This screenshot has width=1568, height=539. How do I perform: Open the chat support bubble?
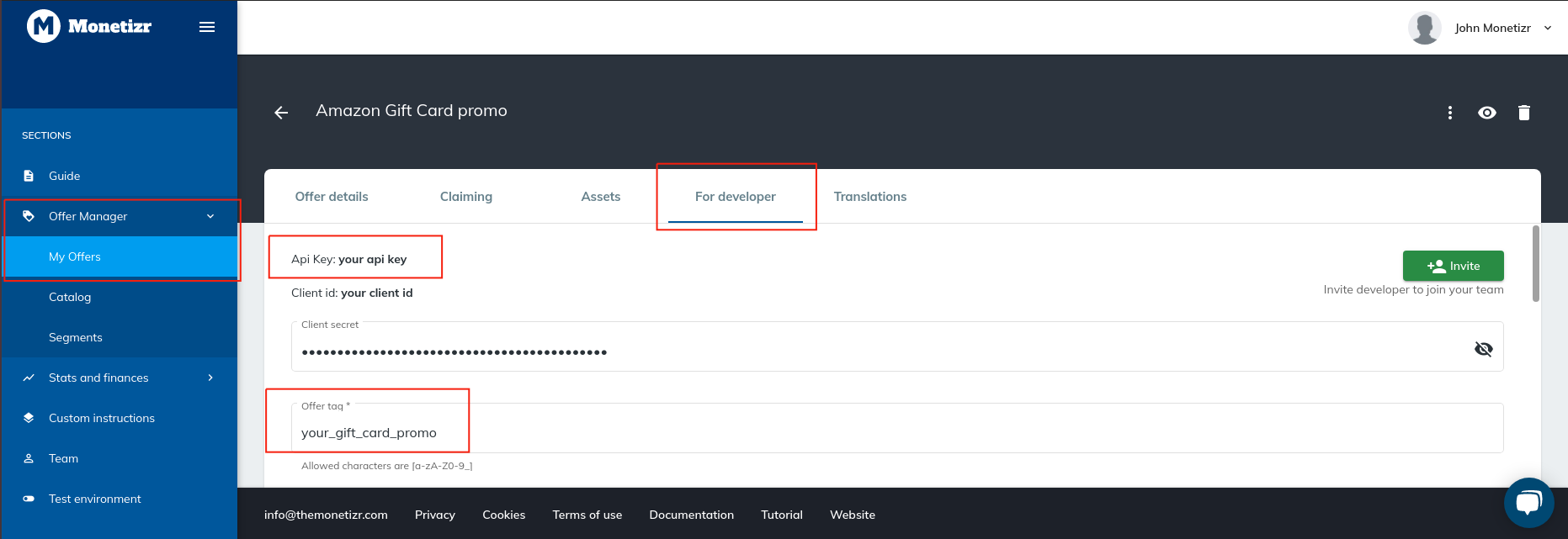(1528, 503)
